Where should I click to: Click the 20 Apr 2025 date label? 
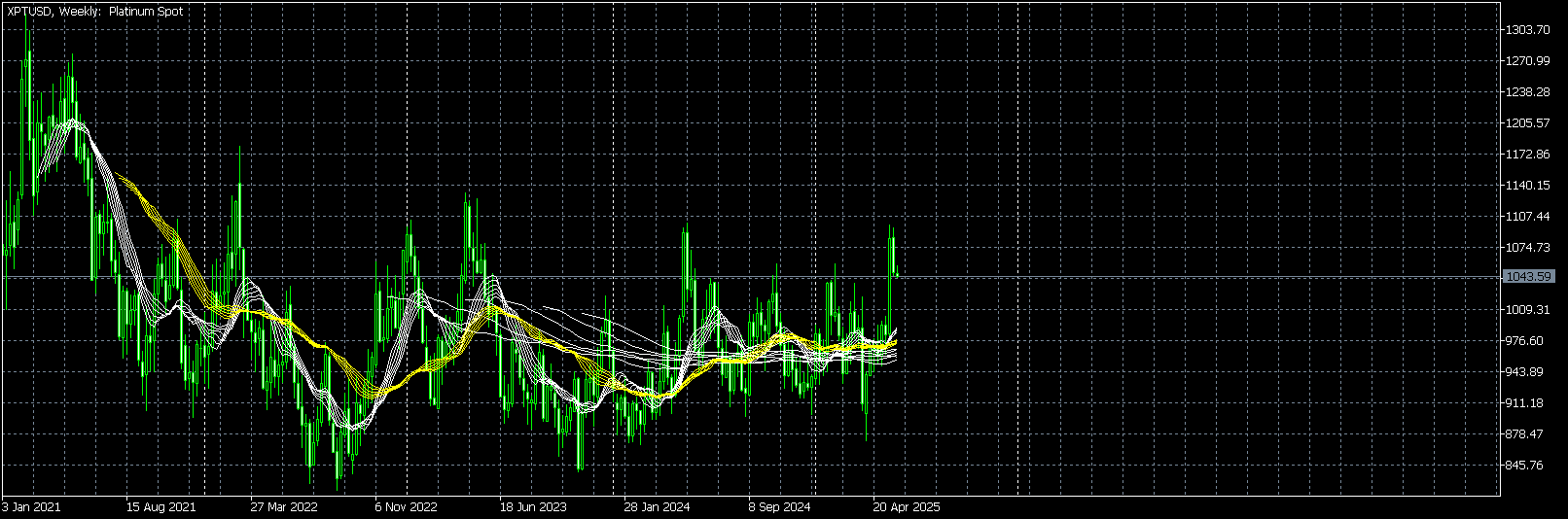(x=907, y=507)
